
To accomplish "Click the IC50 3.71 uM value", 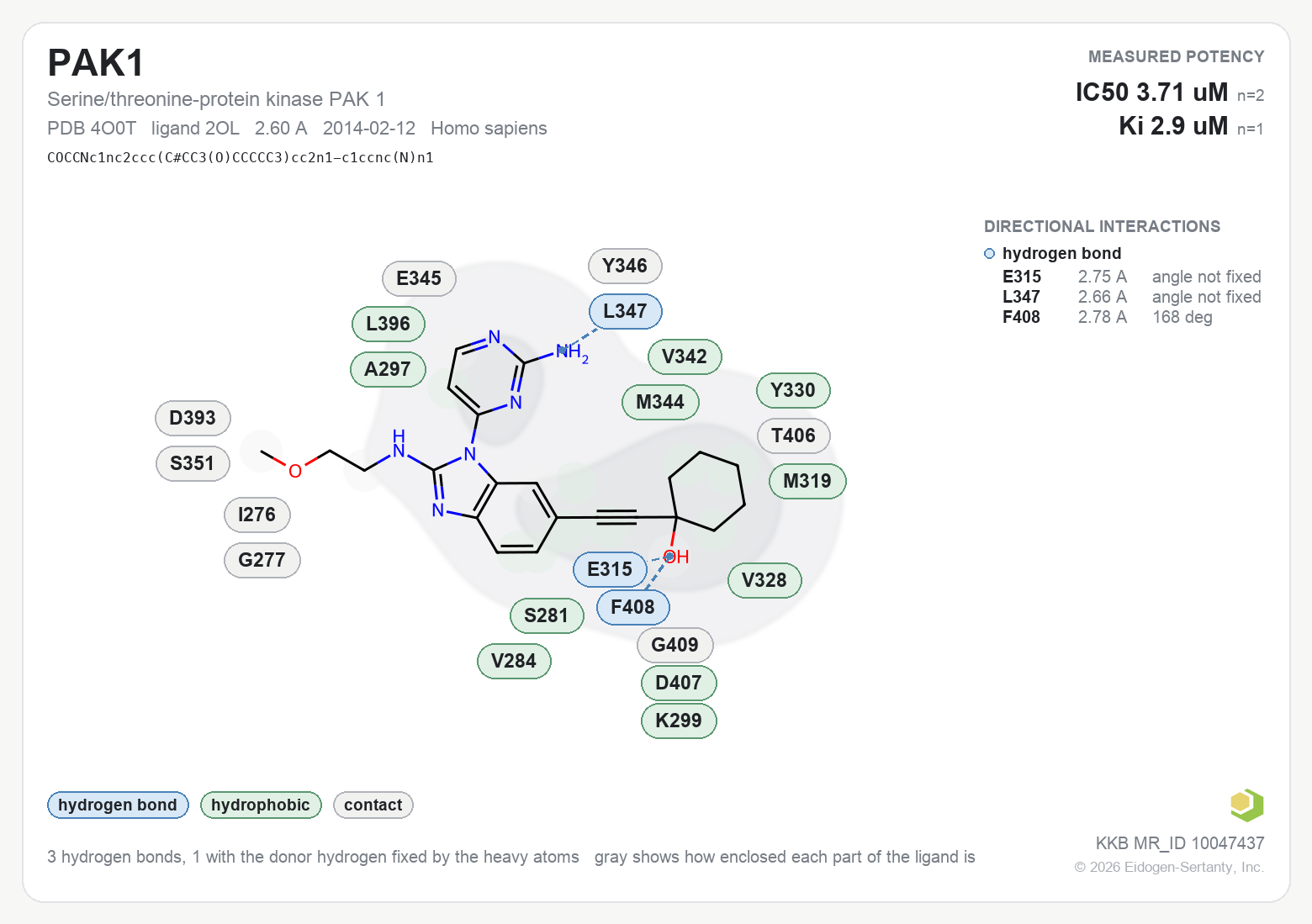I will click(1151, 92).
